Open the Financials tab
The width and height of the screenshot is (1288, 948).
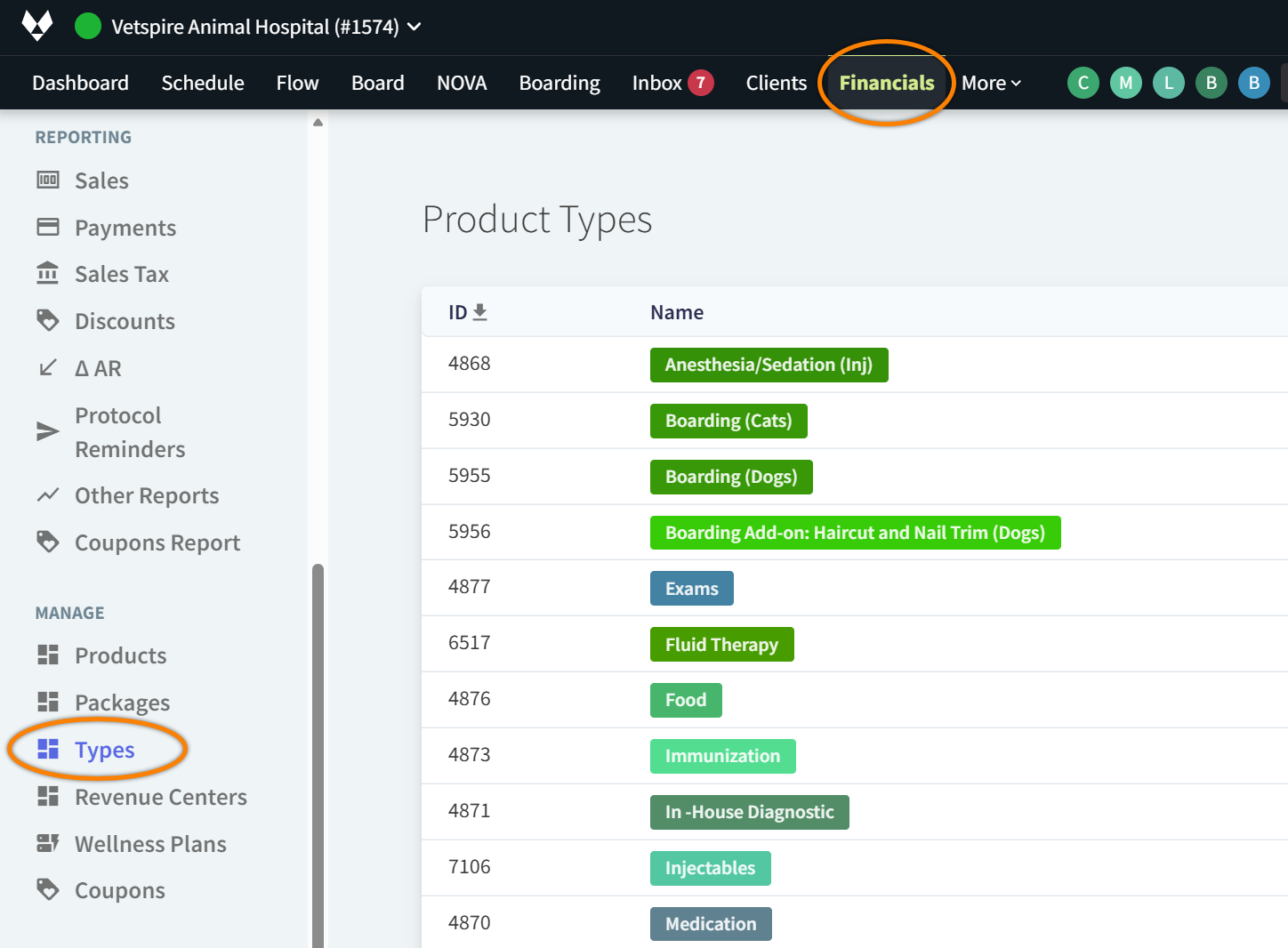coord(886,84)
